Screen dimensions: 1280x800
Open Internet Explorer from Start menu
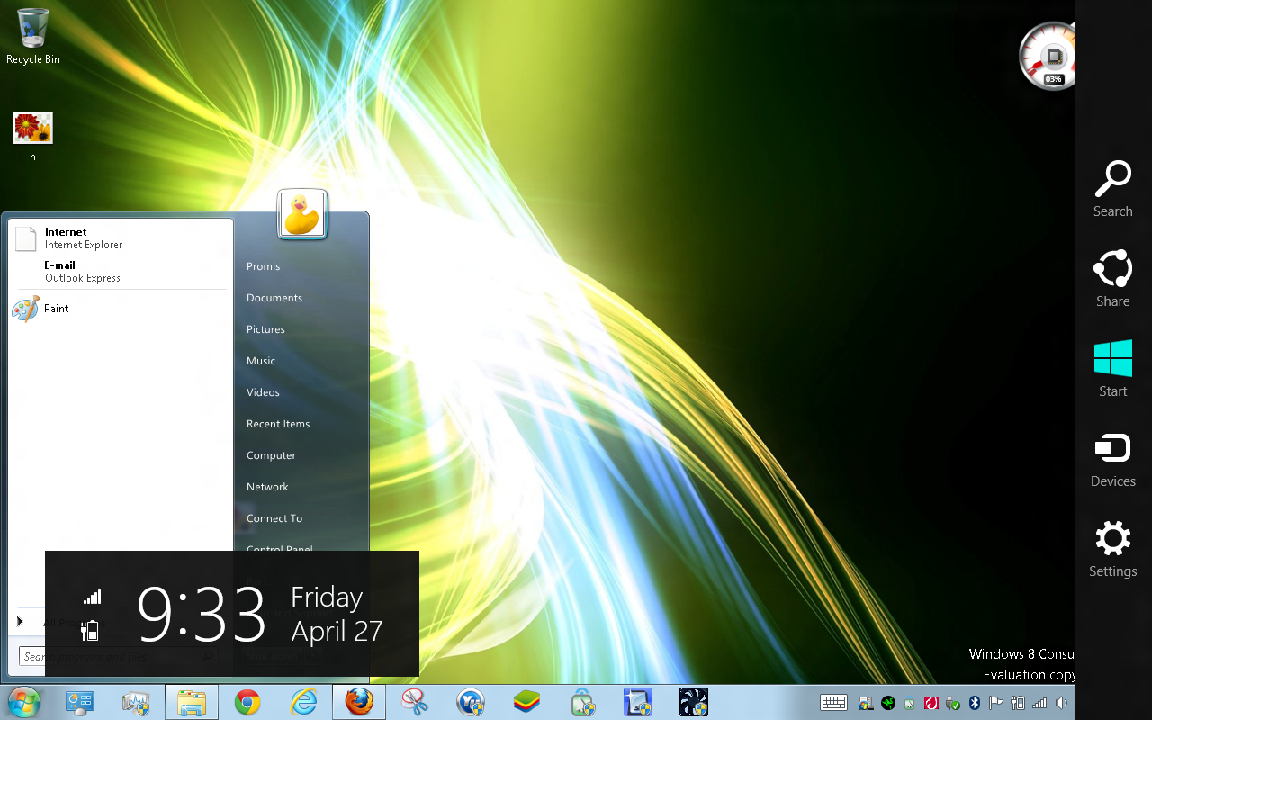point(121,238)
